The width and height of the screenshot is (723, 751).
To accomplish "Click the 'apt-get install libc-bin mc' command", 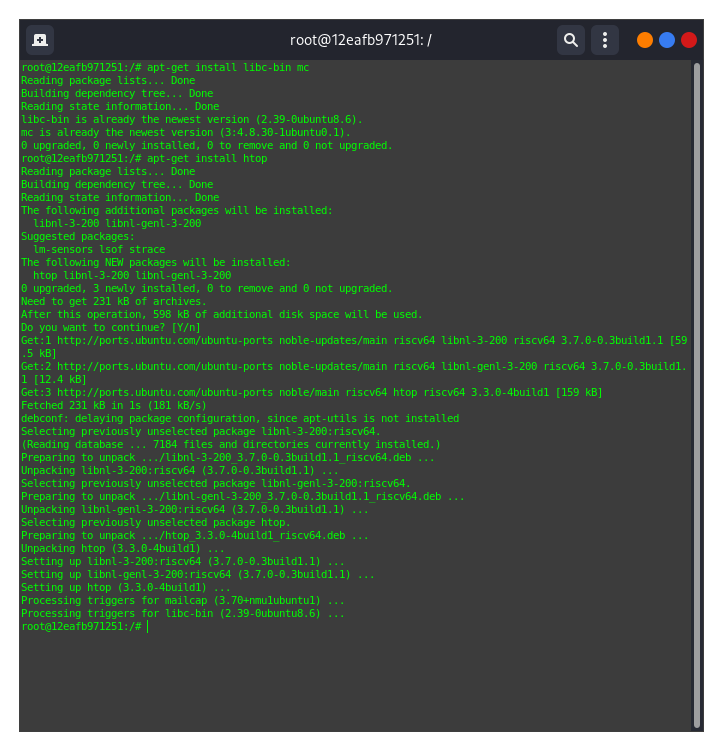I will [x=228, y=67].
